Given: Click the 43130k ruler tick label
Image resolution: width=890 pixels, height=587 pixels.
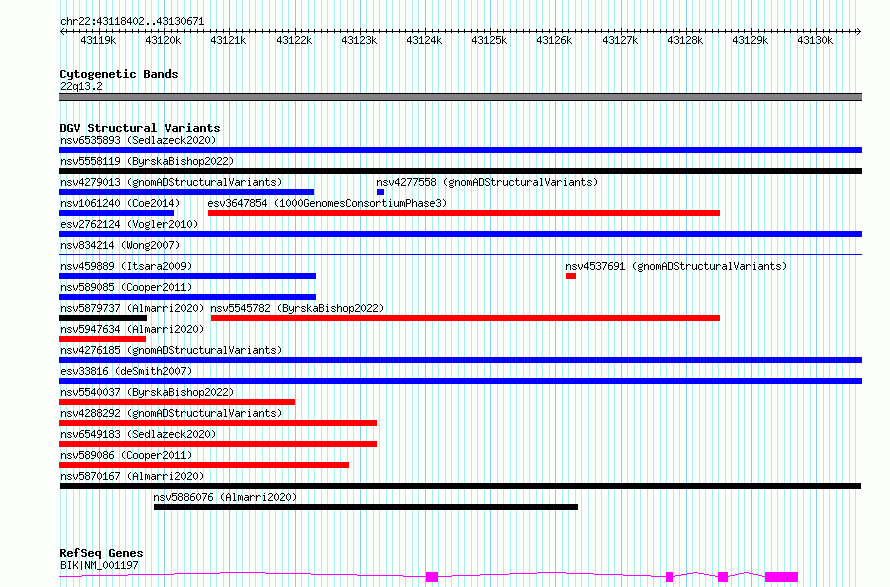Looking at the screenshot, I should (815, 40).
